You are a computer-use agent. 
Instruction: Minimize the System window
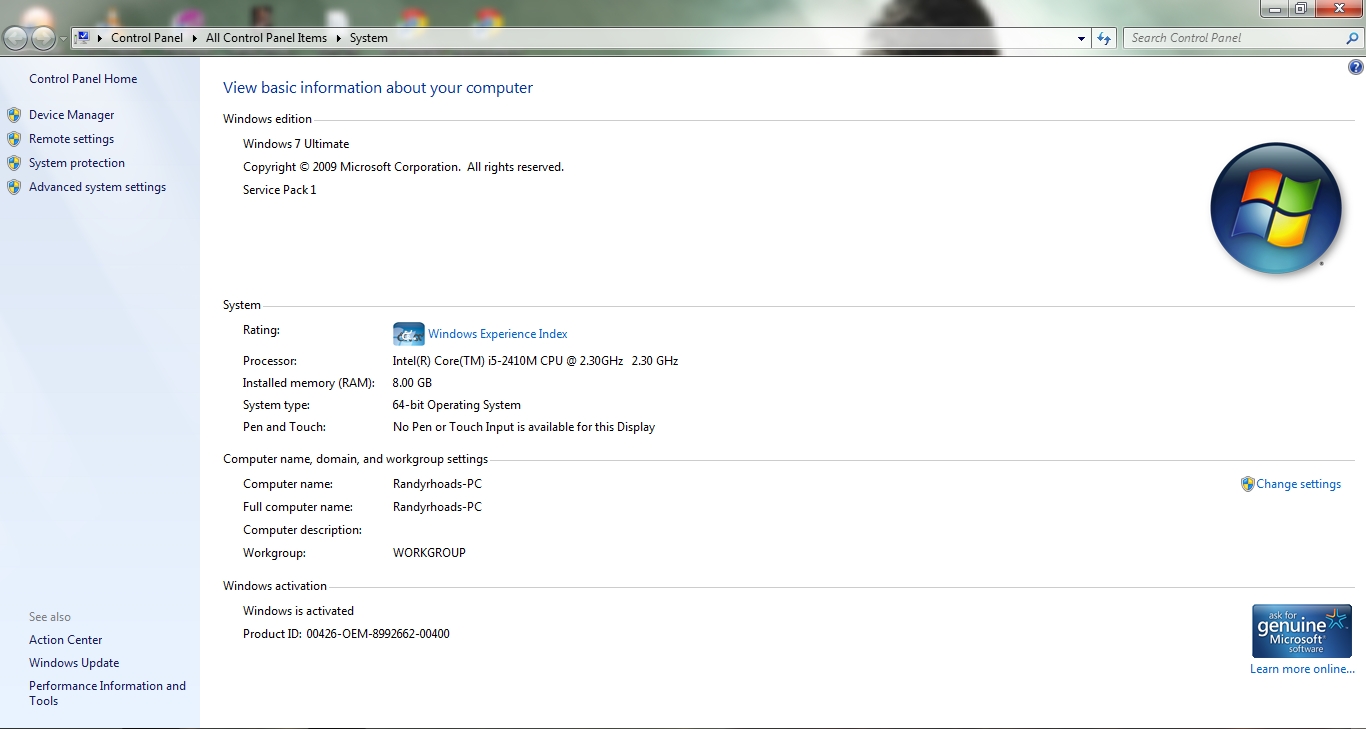pos(1274,9)
